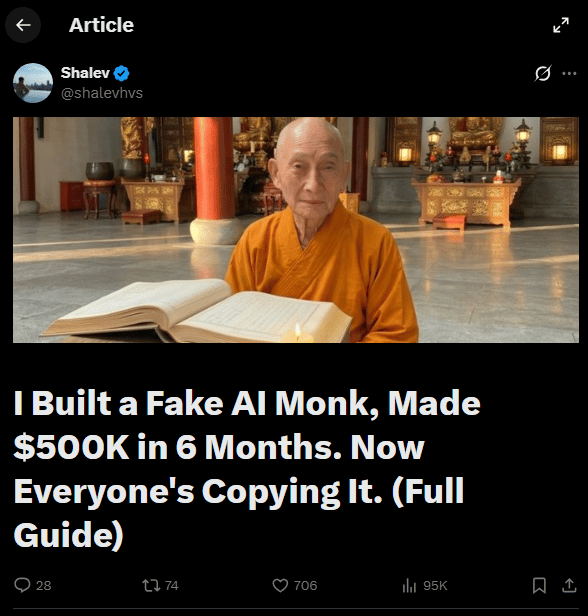Repost using the arrows icon

[151, 585]
